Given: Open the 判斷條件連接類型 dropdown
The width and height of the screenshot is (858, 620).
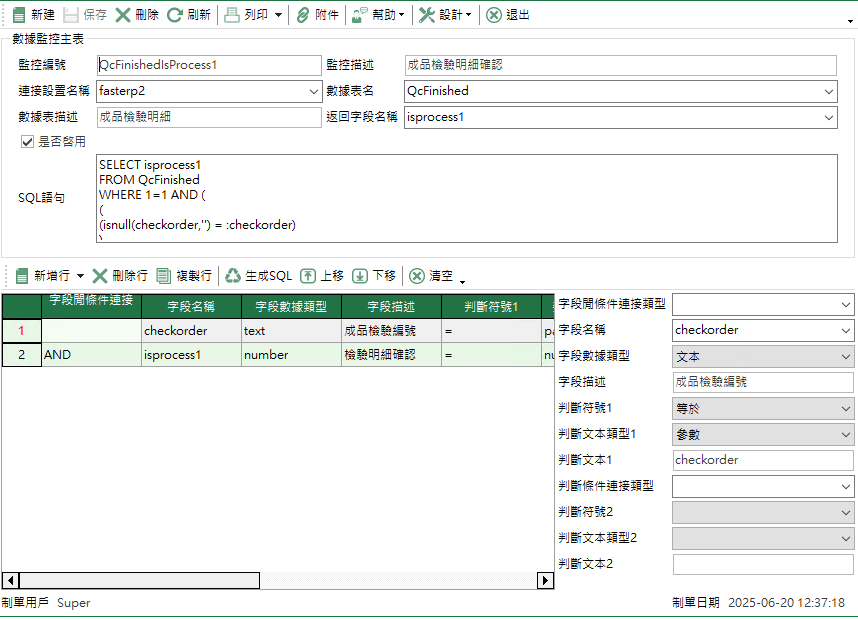Looking at the screenshot, I should pyautogui.click(x=845, y=486).
